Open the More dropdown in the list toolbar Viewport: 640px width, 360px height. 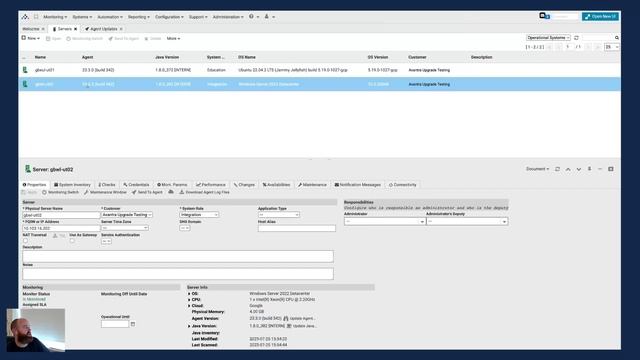(173, 38)
